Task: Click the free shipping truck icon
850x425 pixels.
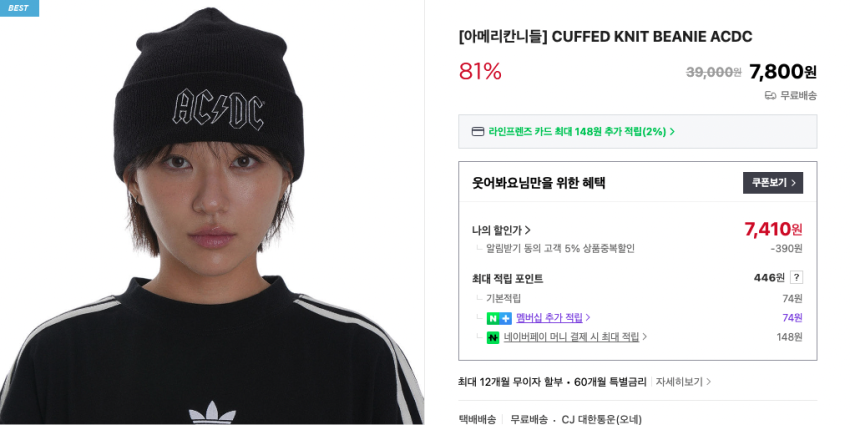Action: pos(770,96)
